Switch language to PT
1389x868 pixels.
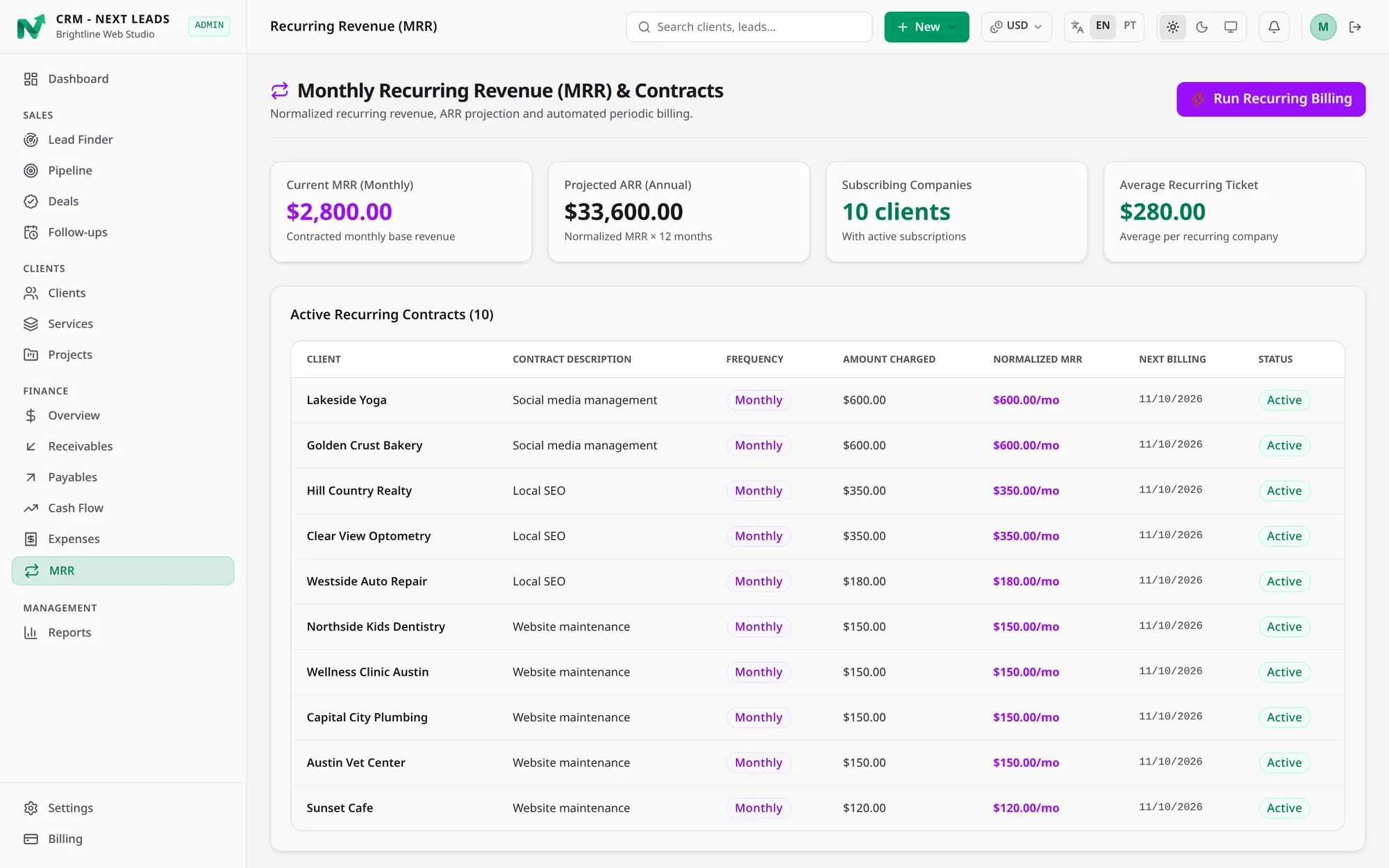(1130, 26)
